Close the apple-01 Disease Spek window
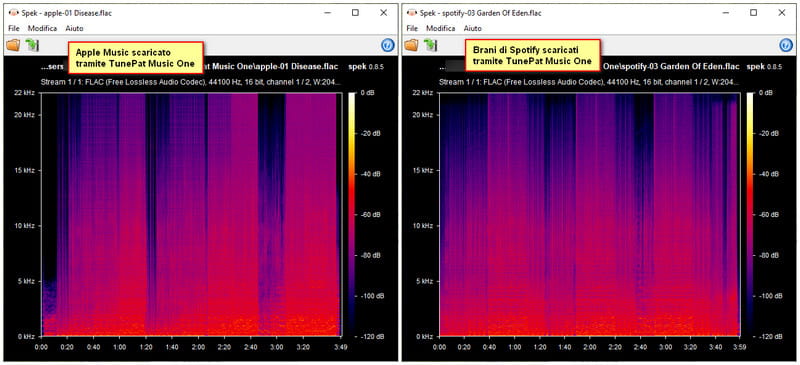Screen dimensions: 800x365 coord(384,13)
